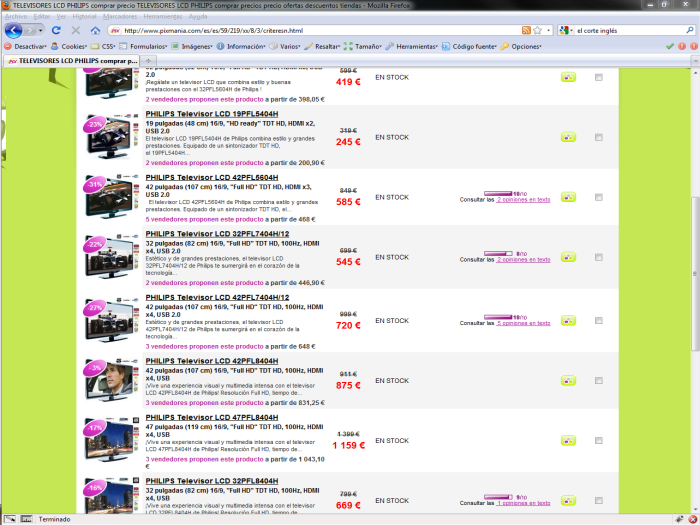700x525 pixels.
Task: Click rating bar of 42PFL7404H/12
Action: [x=498, y=317]
